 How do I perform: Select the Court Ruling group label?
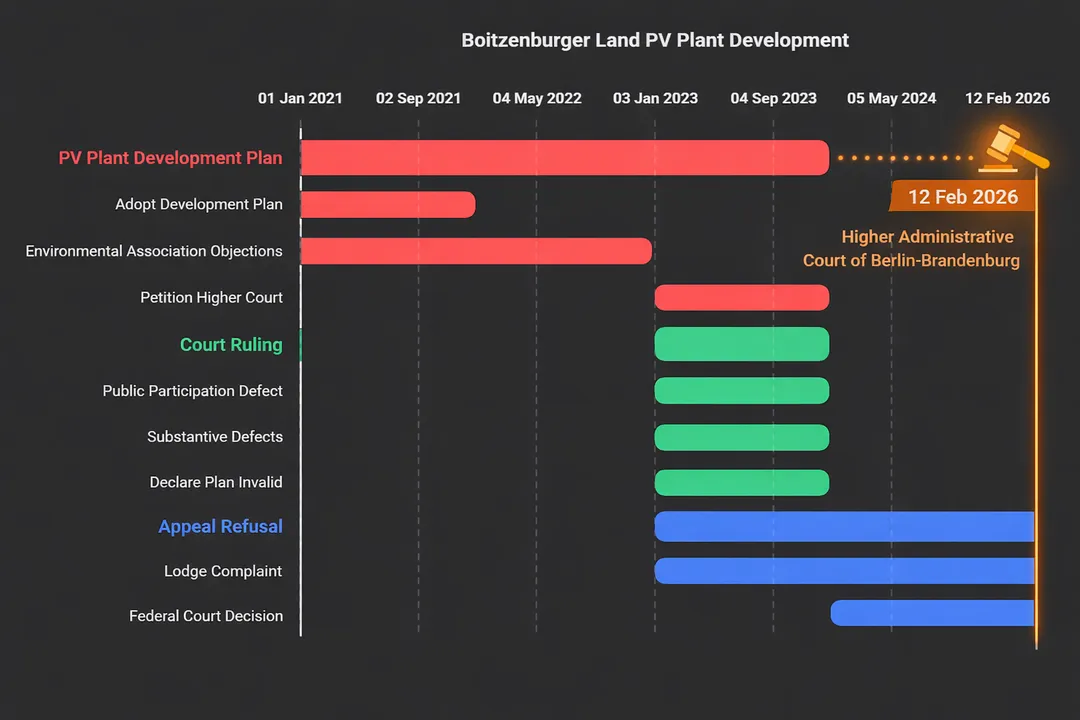[x=231, y=345]
